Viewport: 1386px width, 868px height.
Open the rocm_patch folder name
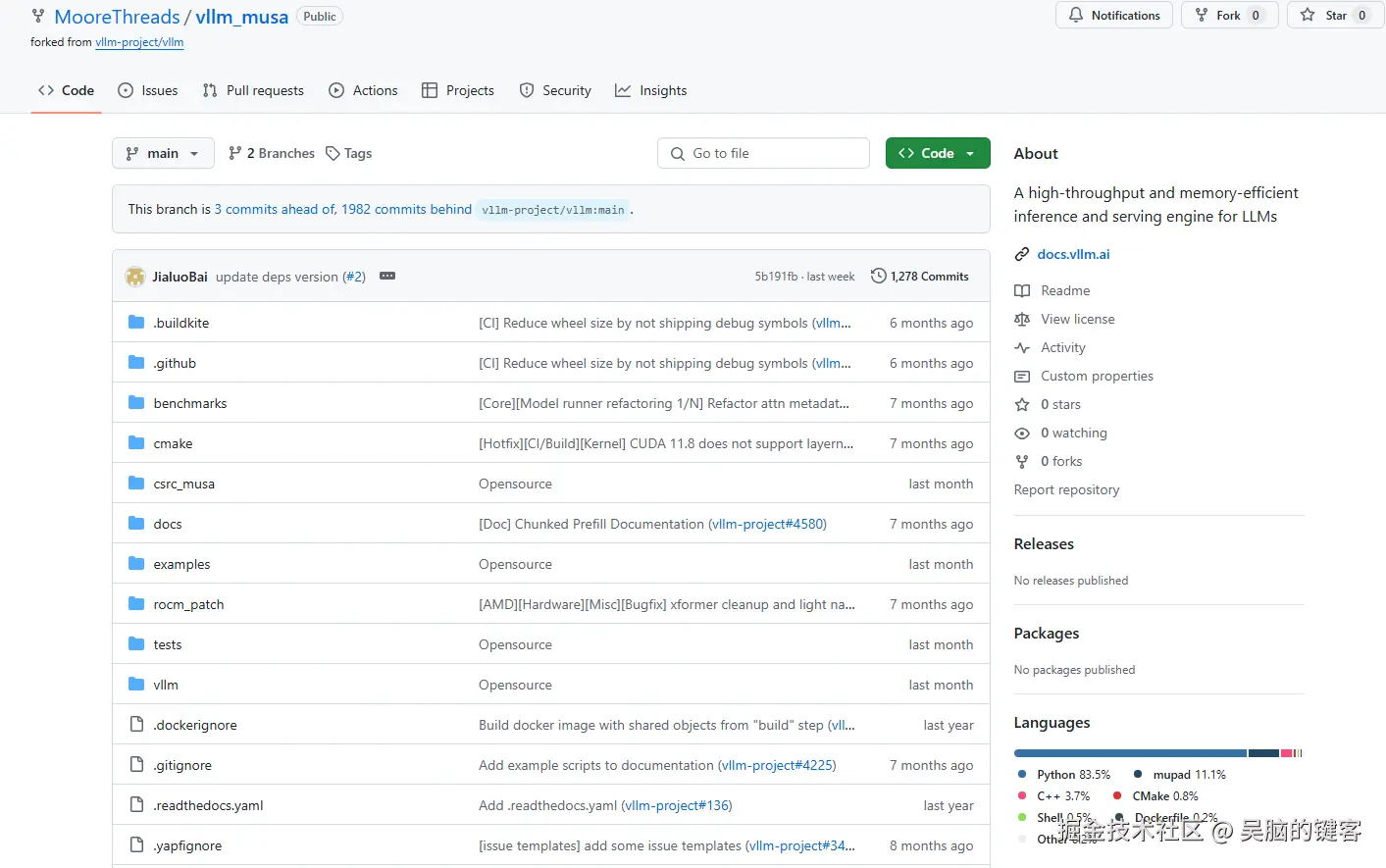tap(188, 604)
